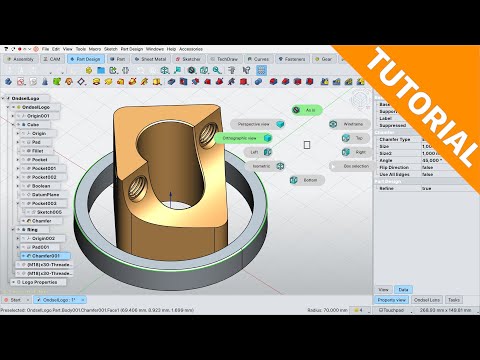Select the yellow Pad tool icon
The image size is (480, 360).
(96, 81)
